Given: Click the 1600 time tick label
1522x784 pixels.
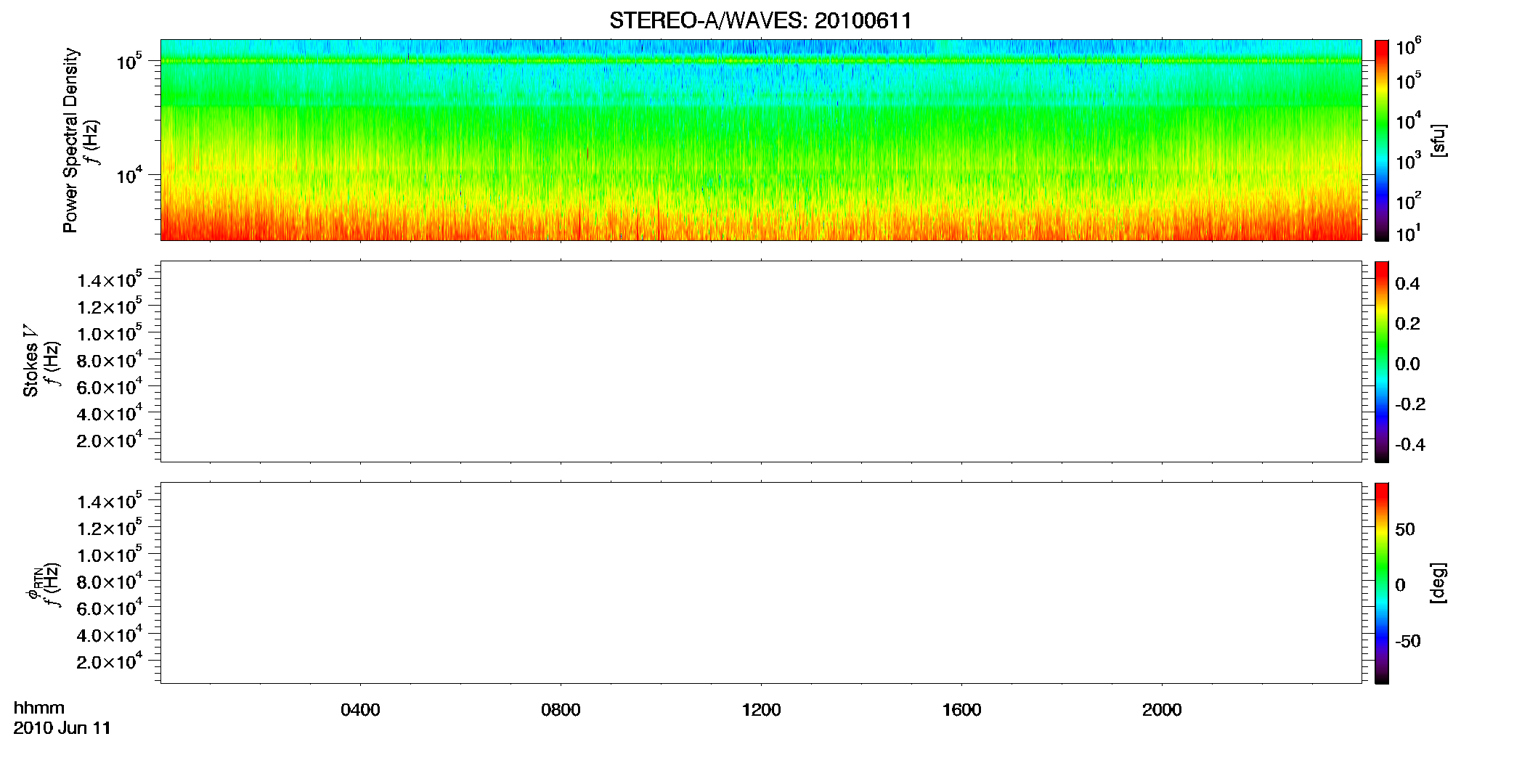Looking at the screenshot, I should (961, 710).
